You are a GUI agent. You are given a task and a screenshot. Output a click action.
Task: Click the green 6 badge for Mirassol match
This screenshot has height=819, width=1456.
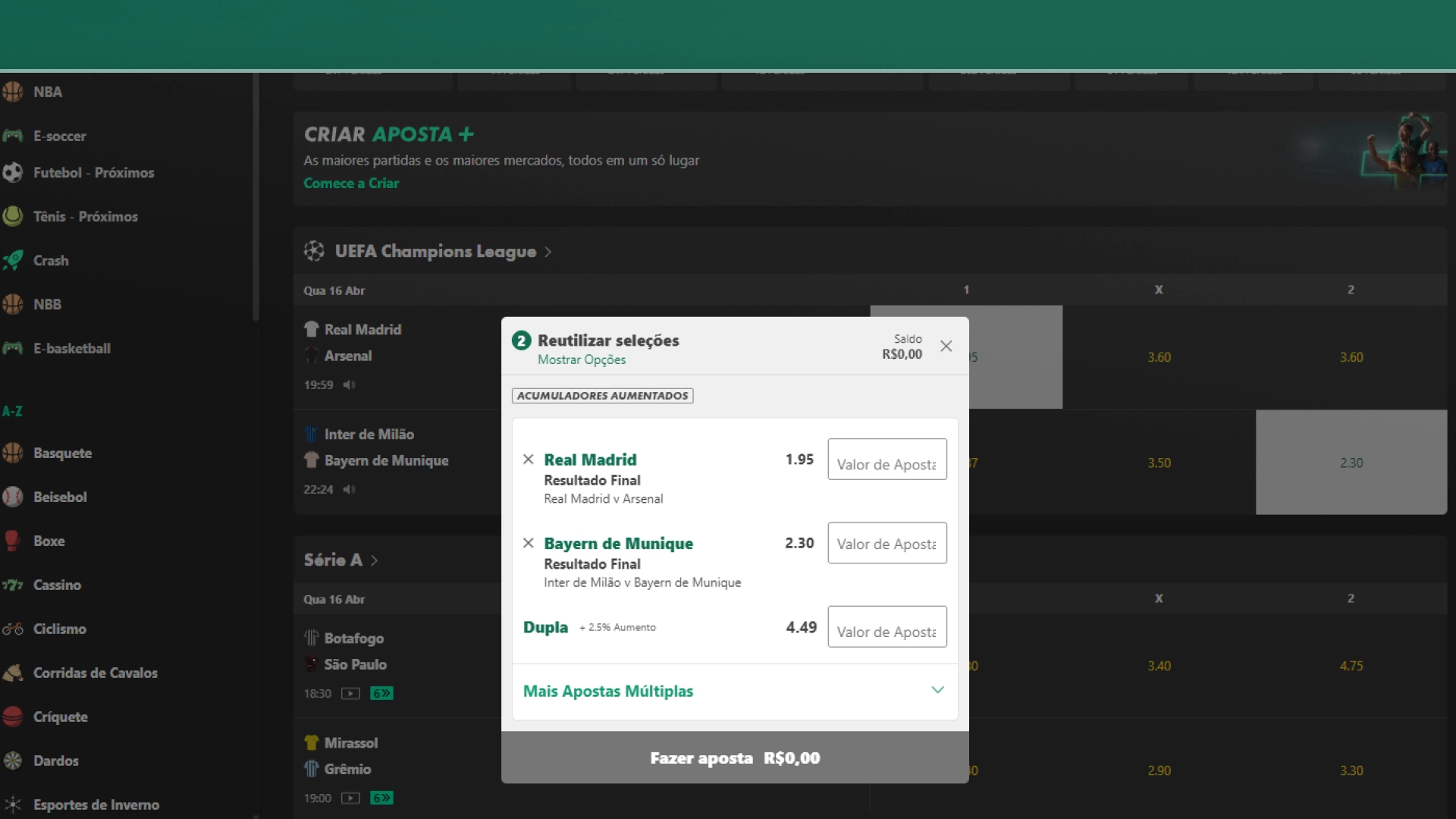(x=381, y=798)
